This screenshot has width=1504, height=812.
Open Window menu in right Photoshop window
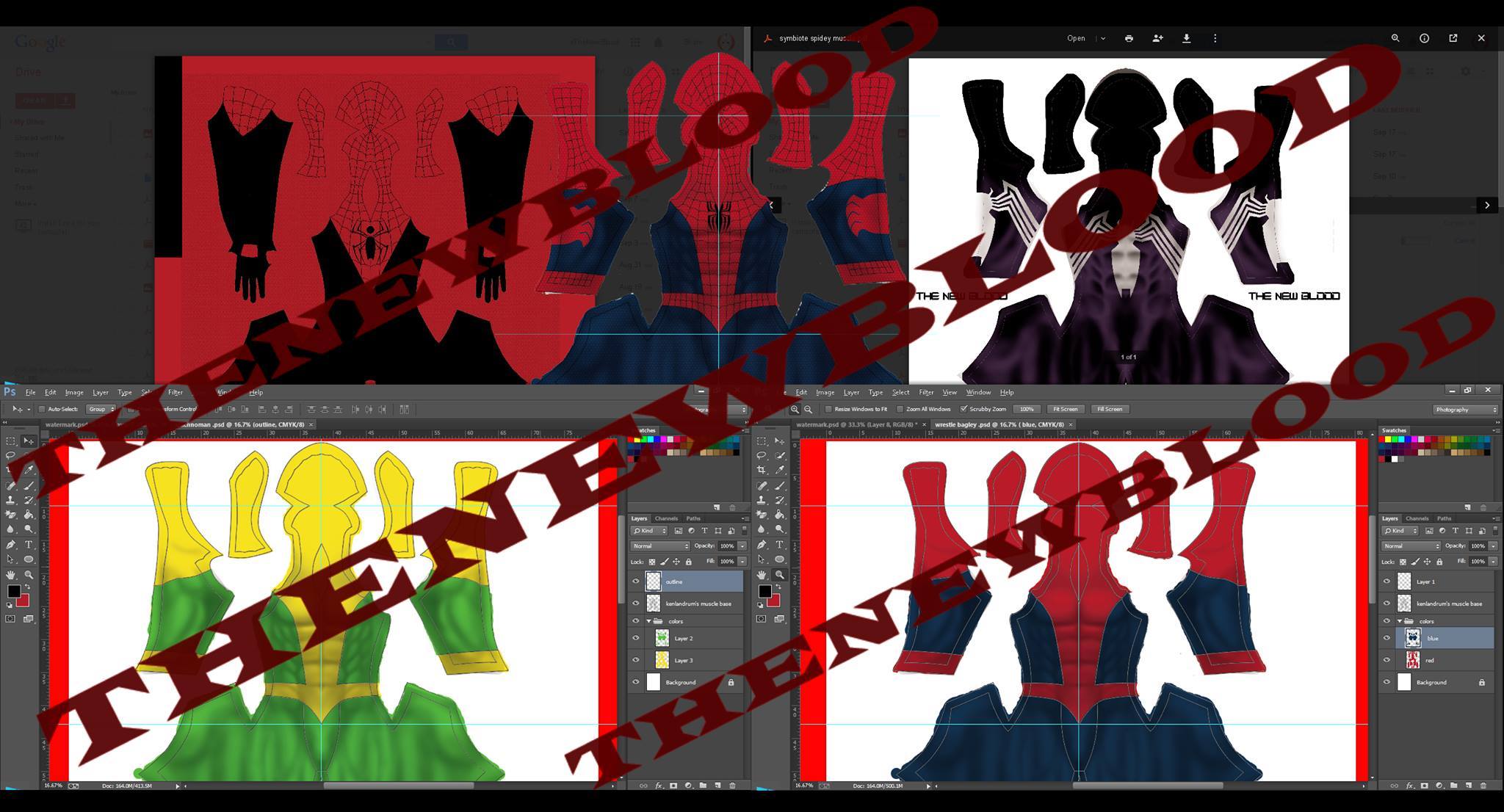978,392
